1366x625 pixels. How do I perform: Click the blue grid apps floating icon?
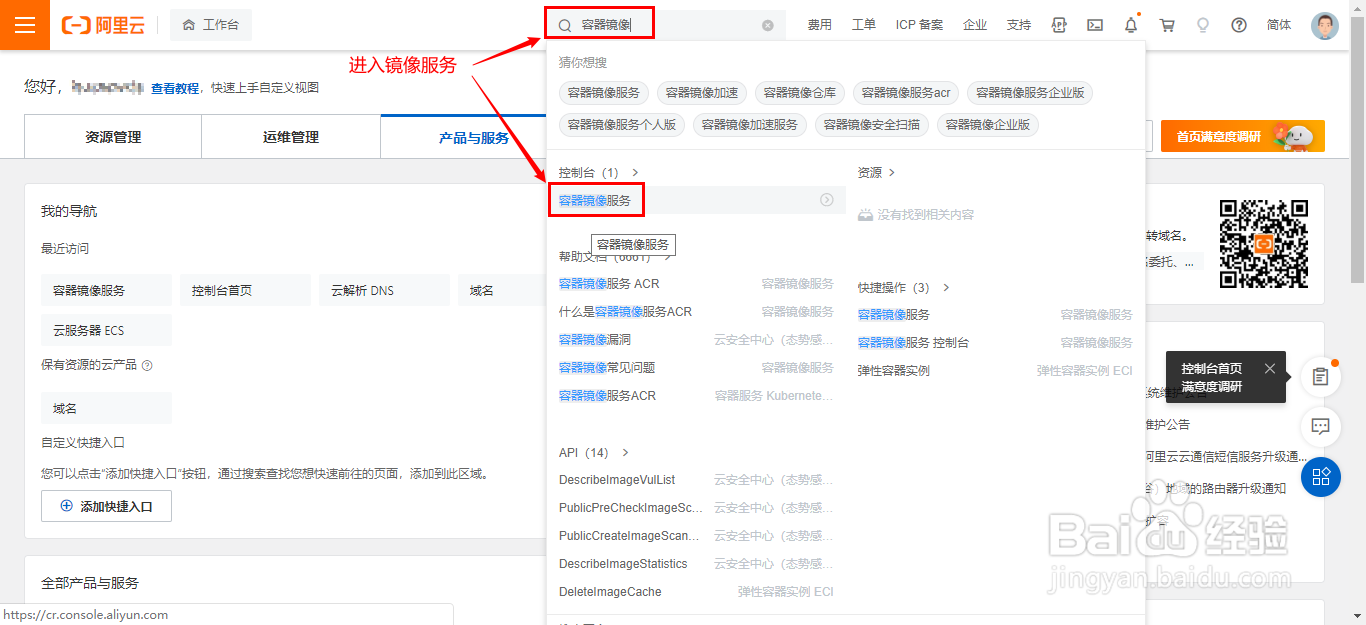pyautogui.click(x=1321, y=477)
